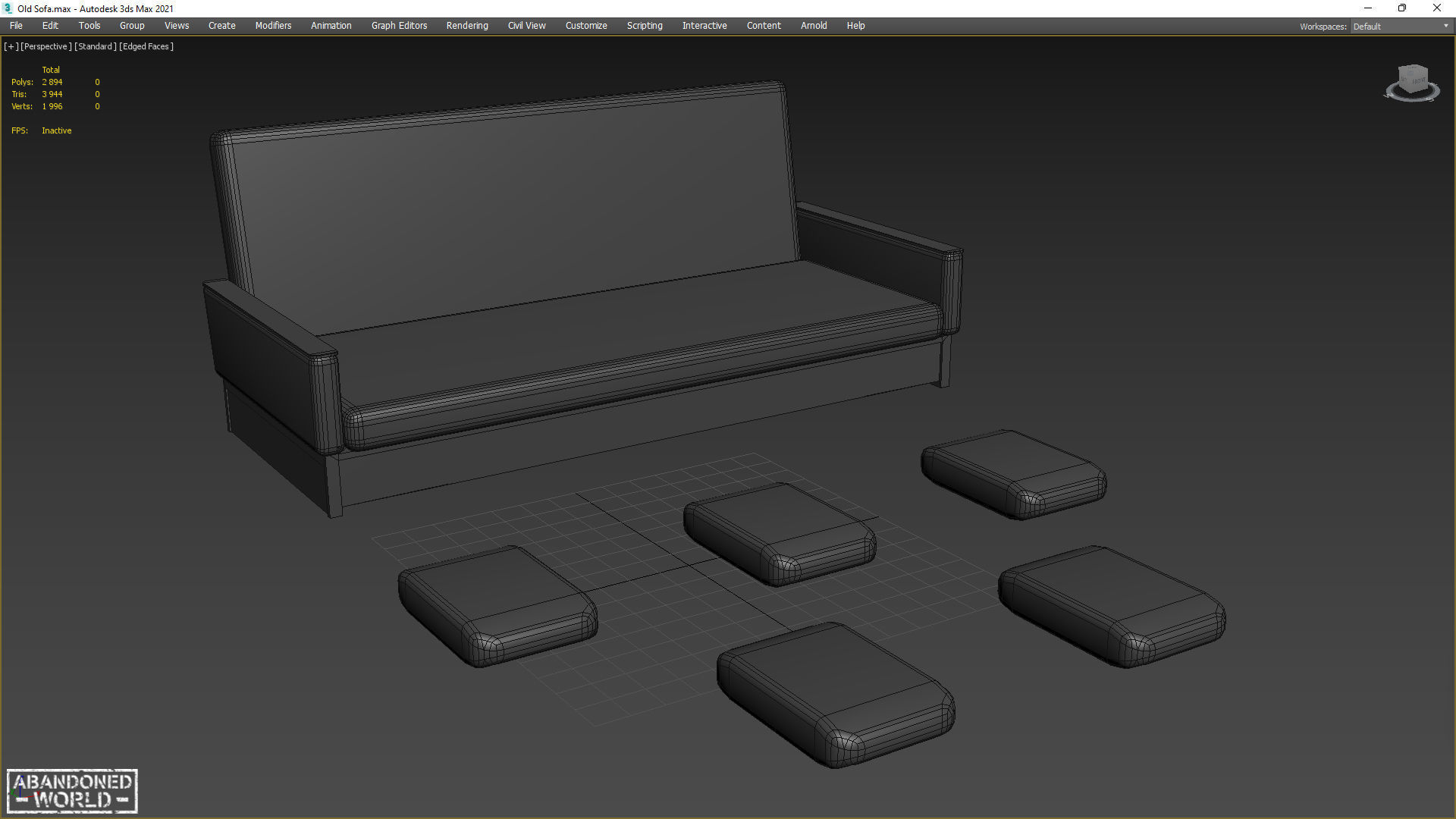
Task: Open the Help menu
Action: [x=855, y=26]
